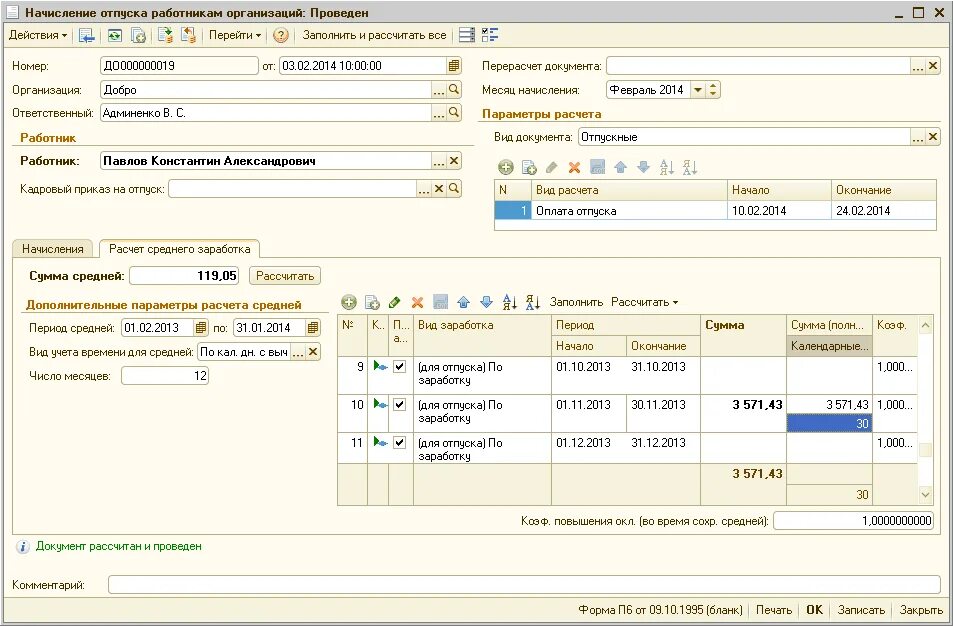Click the magnifier icon beside Организация Добро
This screenshot has width=953, height=626.
pos(454,89)
